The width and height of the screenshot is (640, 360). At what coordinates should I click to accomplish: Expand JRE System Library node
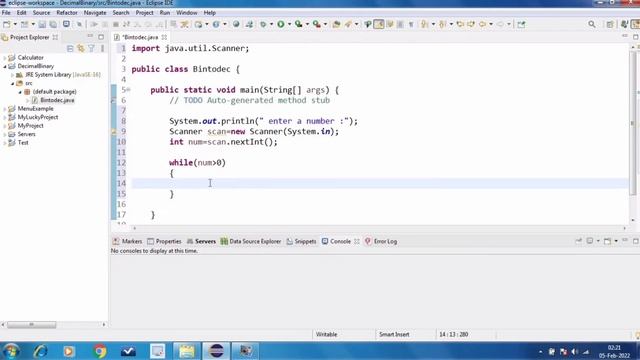(x=12, y=75)
